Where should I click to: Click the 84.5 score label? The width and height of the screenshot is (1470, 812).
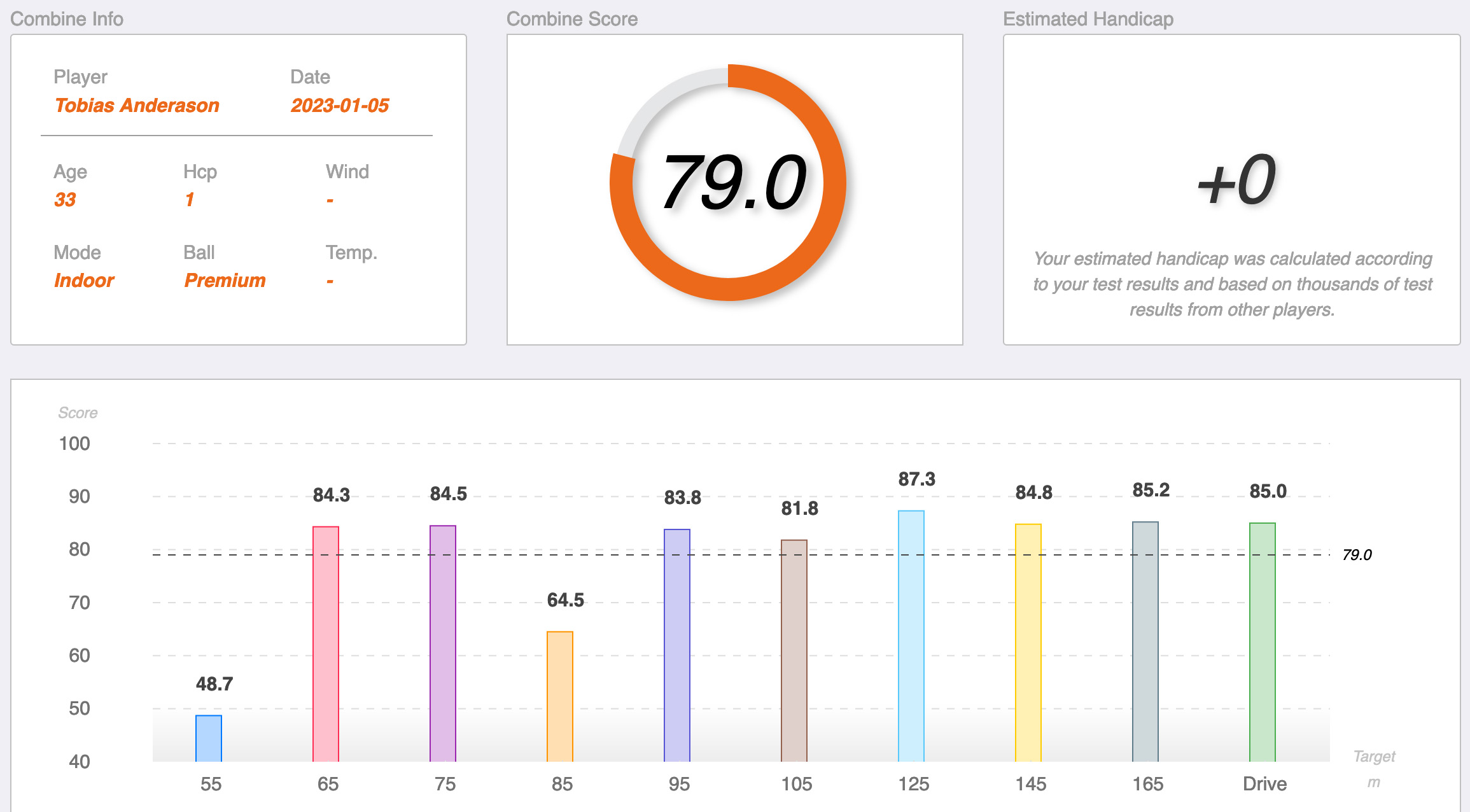[x=448, y=494]
